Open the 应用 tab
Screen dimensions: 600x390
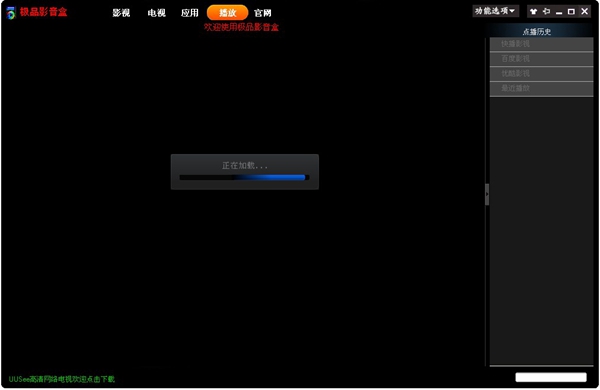click(190, 13)
